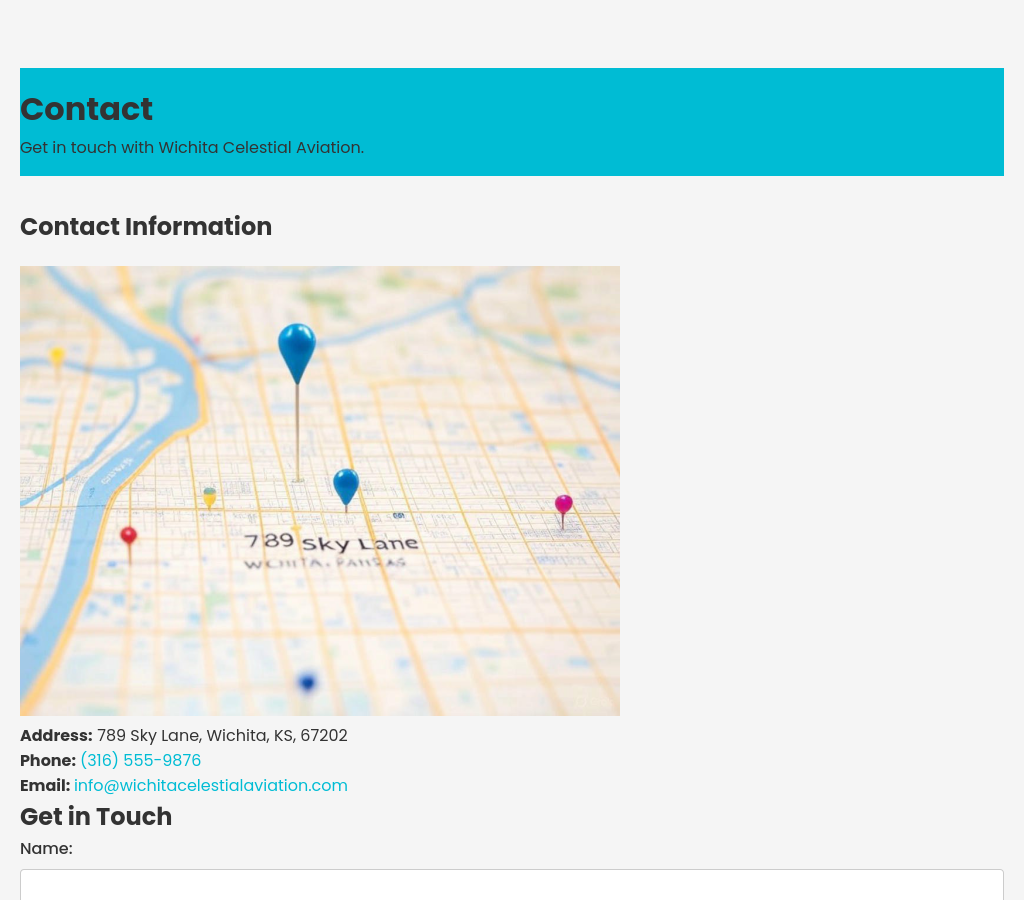
Task: Click the "789 Sky Lane" text on the map
Action: 331,542
